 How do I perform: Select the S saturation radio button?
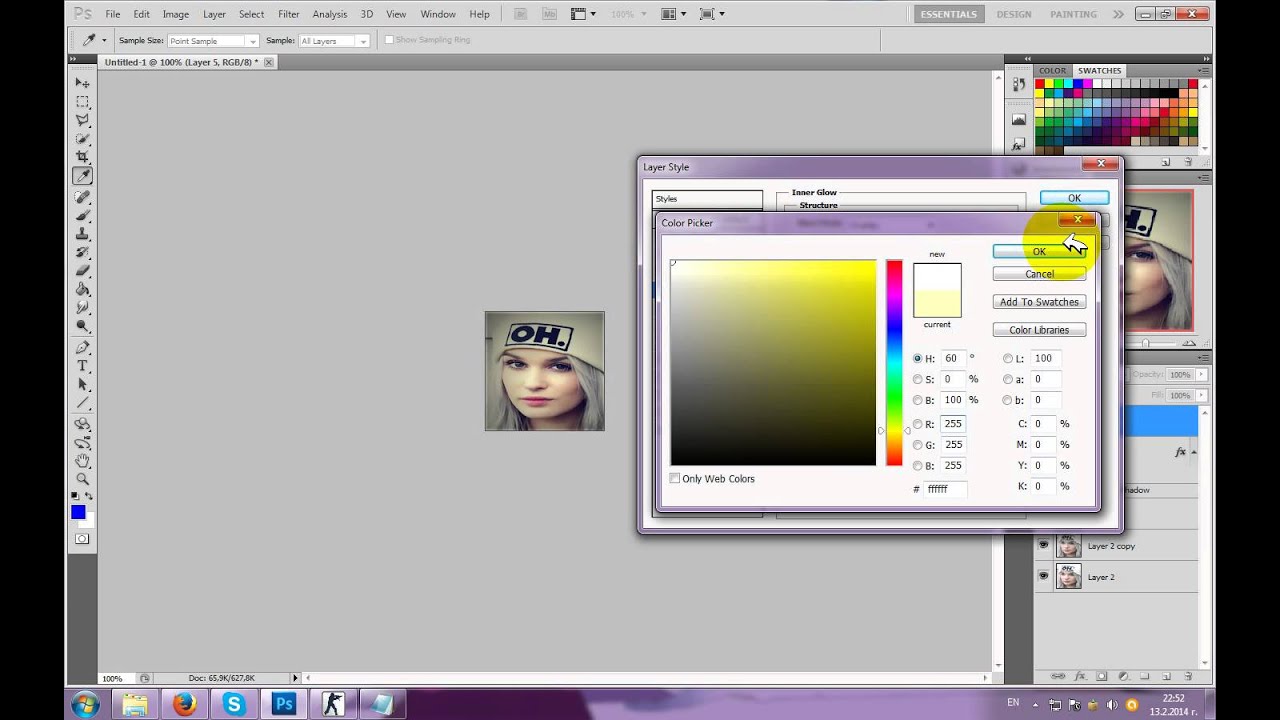[x=918, y=379]
